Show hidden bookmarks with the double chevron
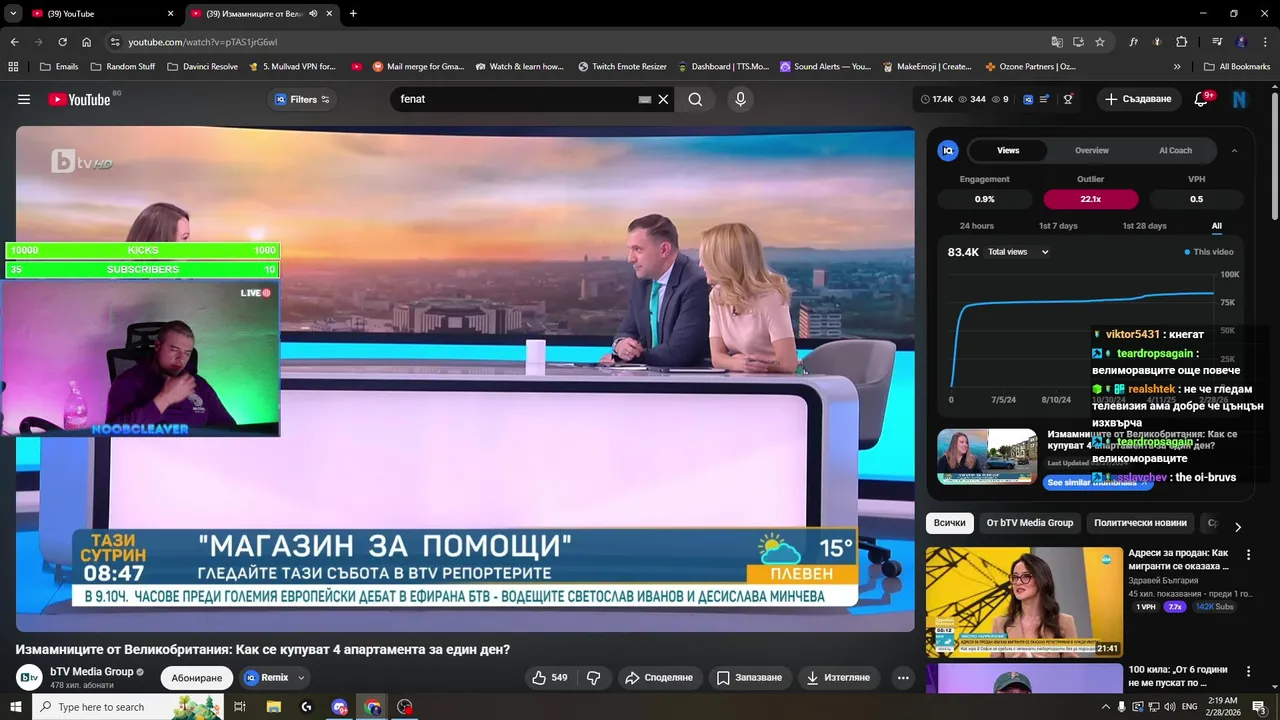 (x=1177, y=67)
